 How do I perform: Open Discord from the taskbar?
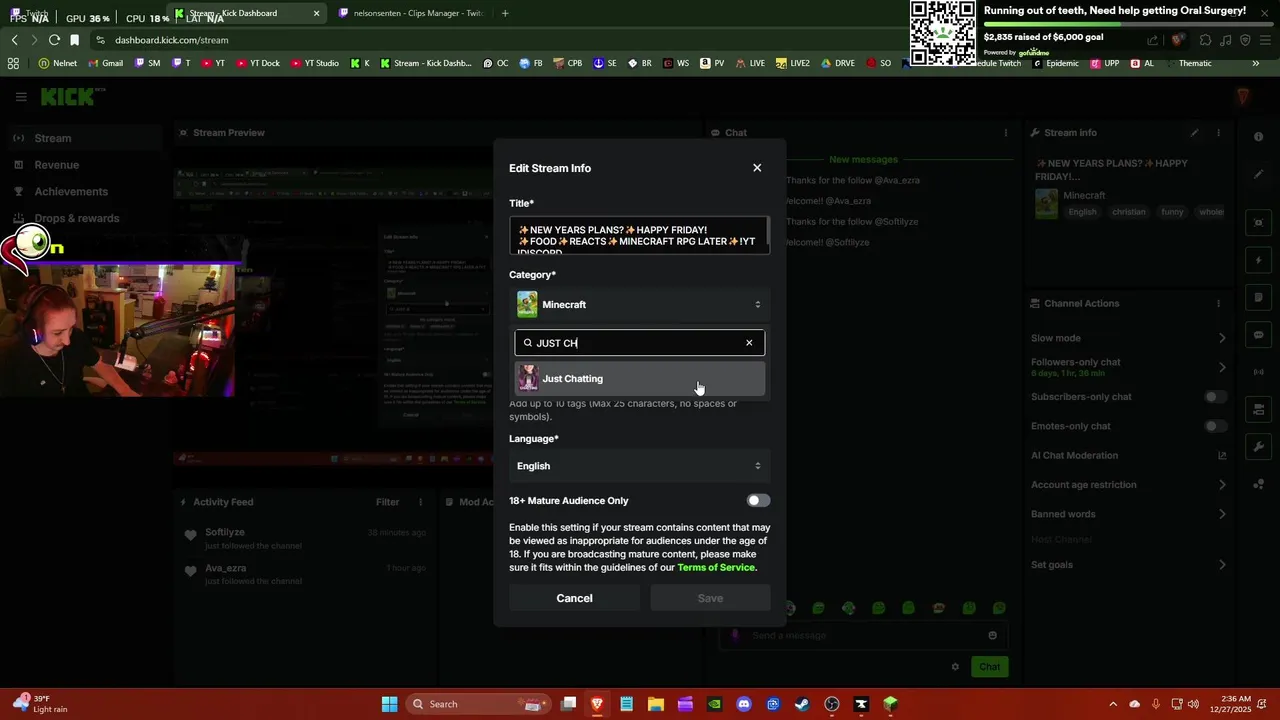743,704
